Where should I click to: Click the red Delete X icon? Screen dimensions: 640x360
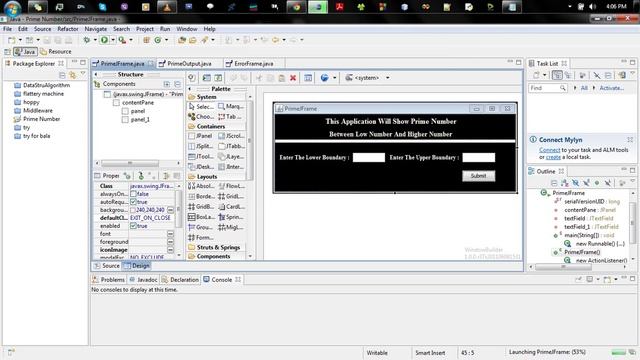pyautogui.click(x=293, y=78)
